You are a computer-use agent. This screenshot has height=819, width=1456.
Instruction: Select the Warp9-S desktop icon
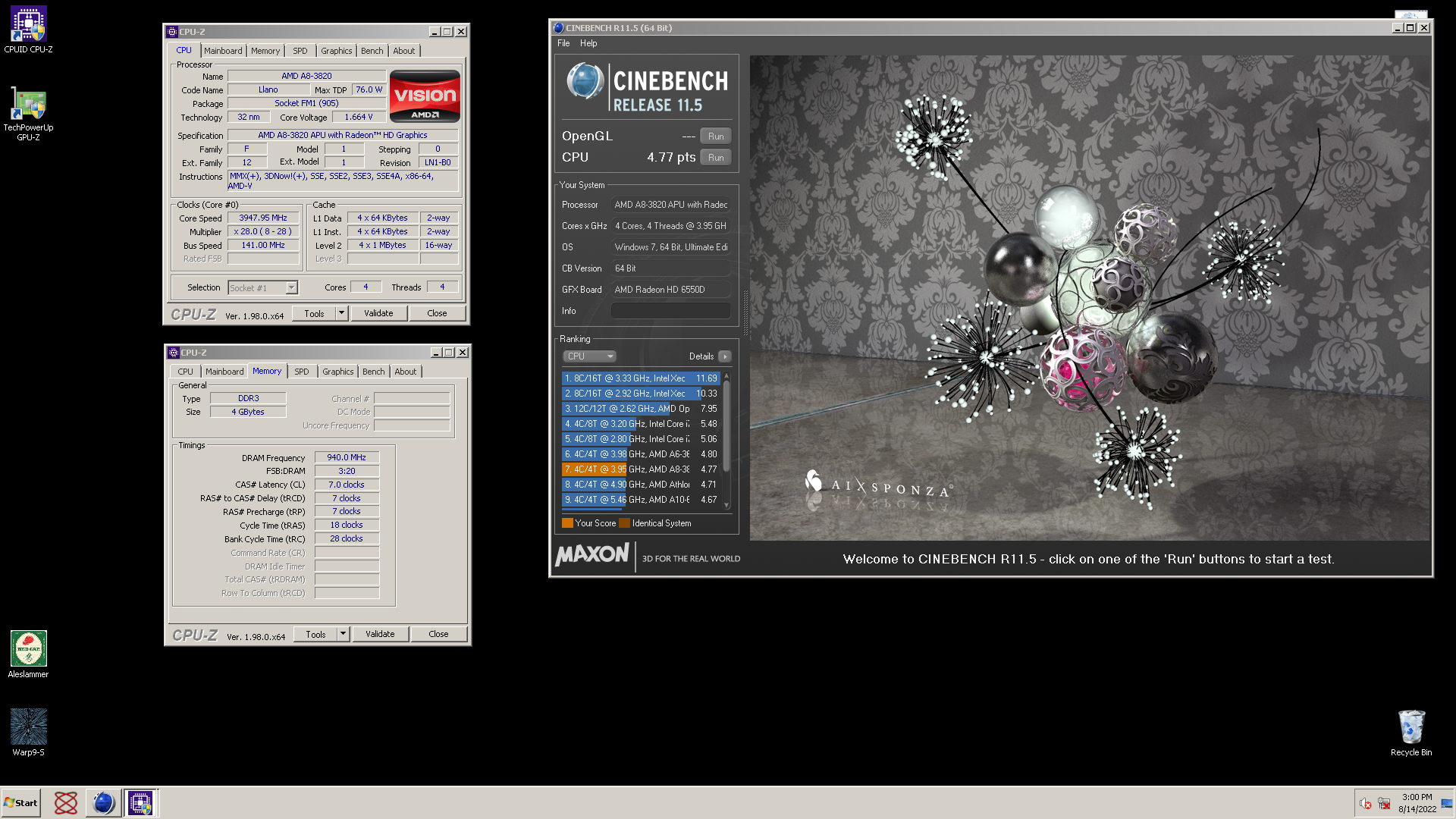tap(28, 733)
